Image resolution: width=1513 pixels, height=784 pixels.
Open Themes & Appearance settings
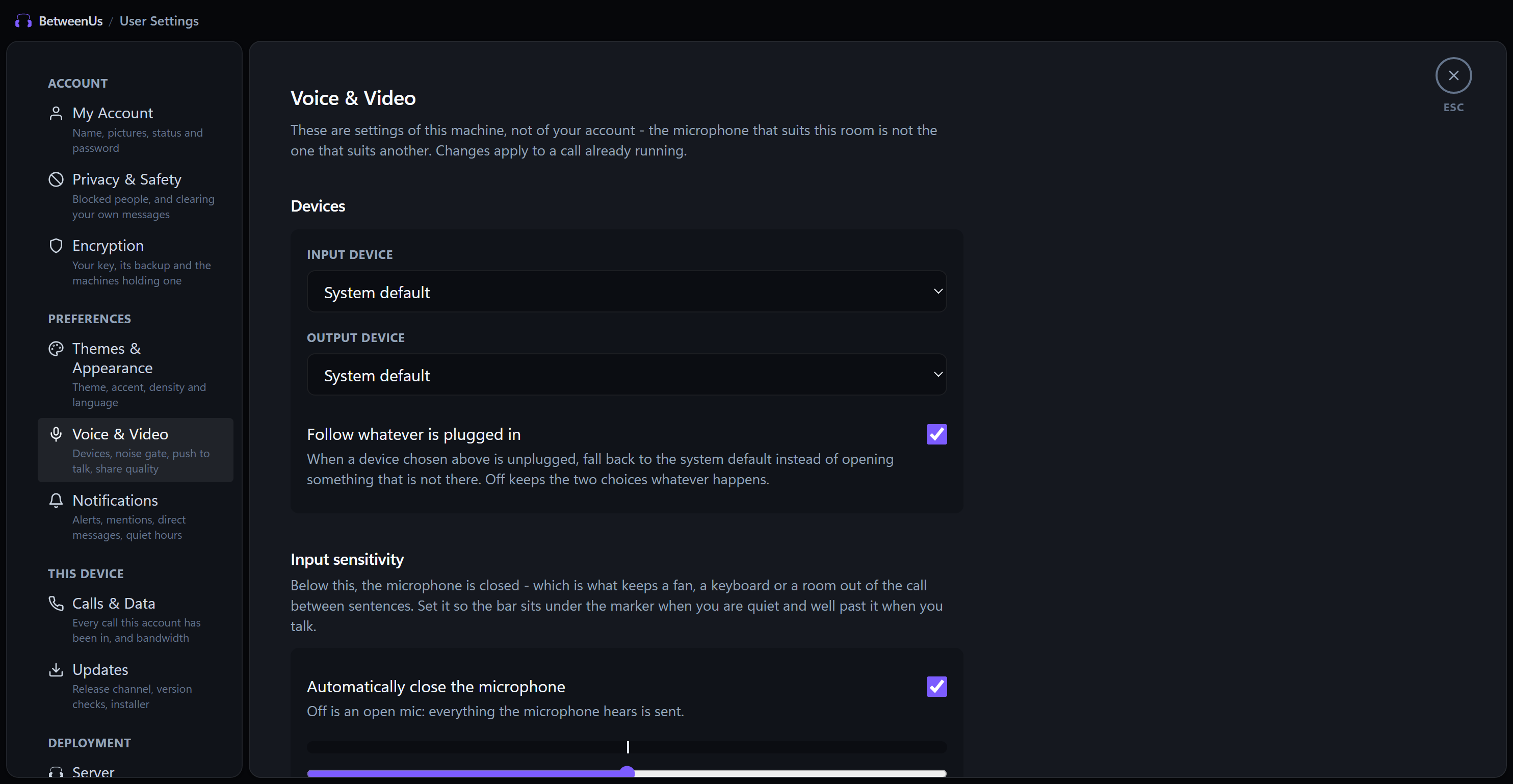pos(136,375)
